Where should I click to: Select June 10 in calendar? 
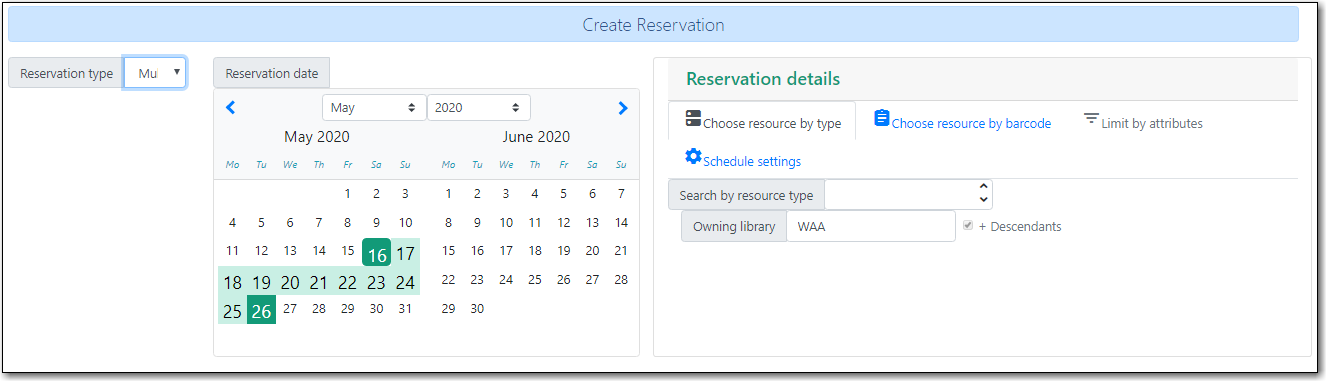(x=506, y=223)
